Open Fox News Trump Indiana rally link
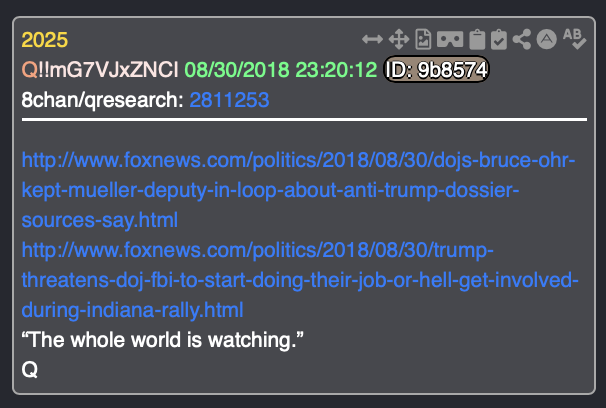The image size is (606, 408). tap(300, 280)
